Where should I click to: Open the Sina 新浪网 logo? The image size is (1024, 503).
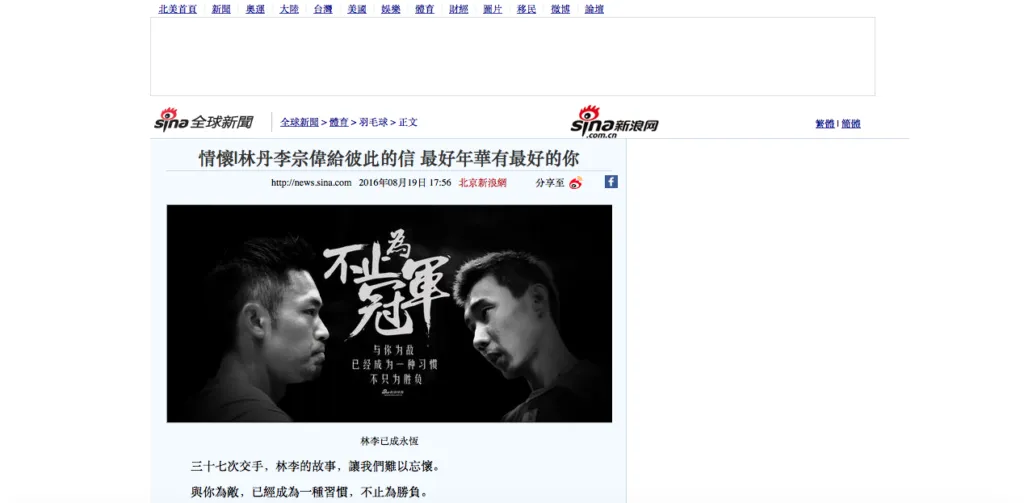click(614, 122)
